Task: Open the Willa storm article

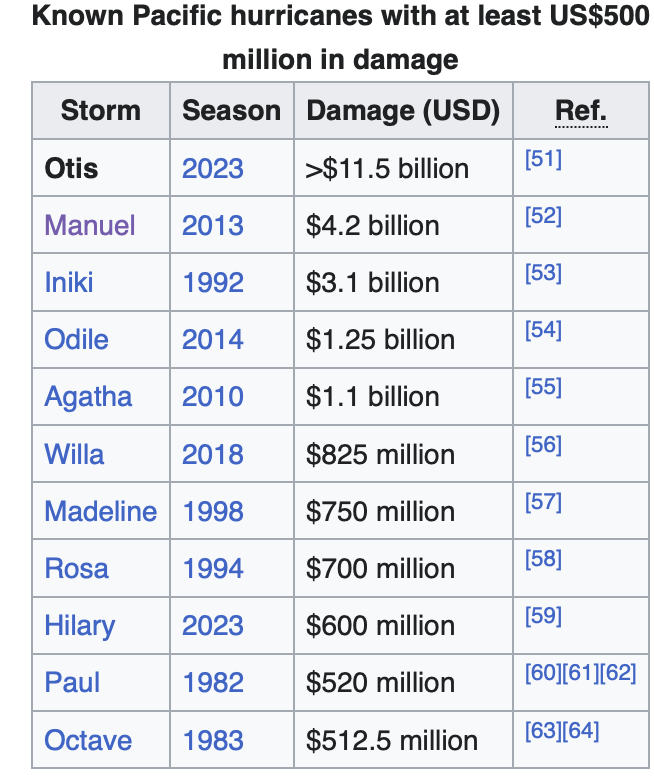Action: click(x=74, y=454)
